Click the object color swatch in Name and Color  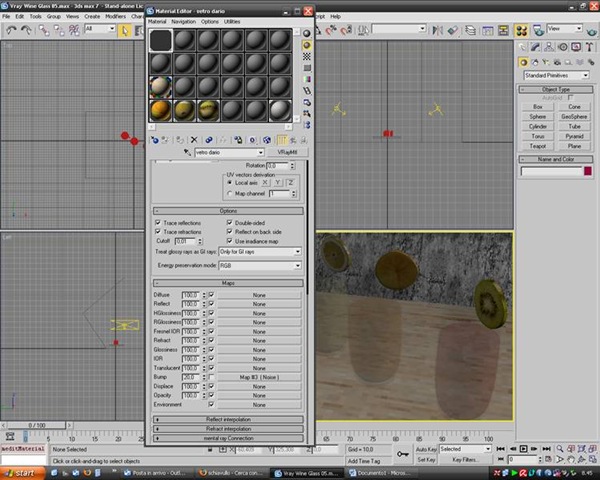coord(588,171)
